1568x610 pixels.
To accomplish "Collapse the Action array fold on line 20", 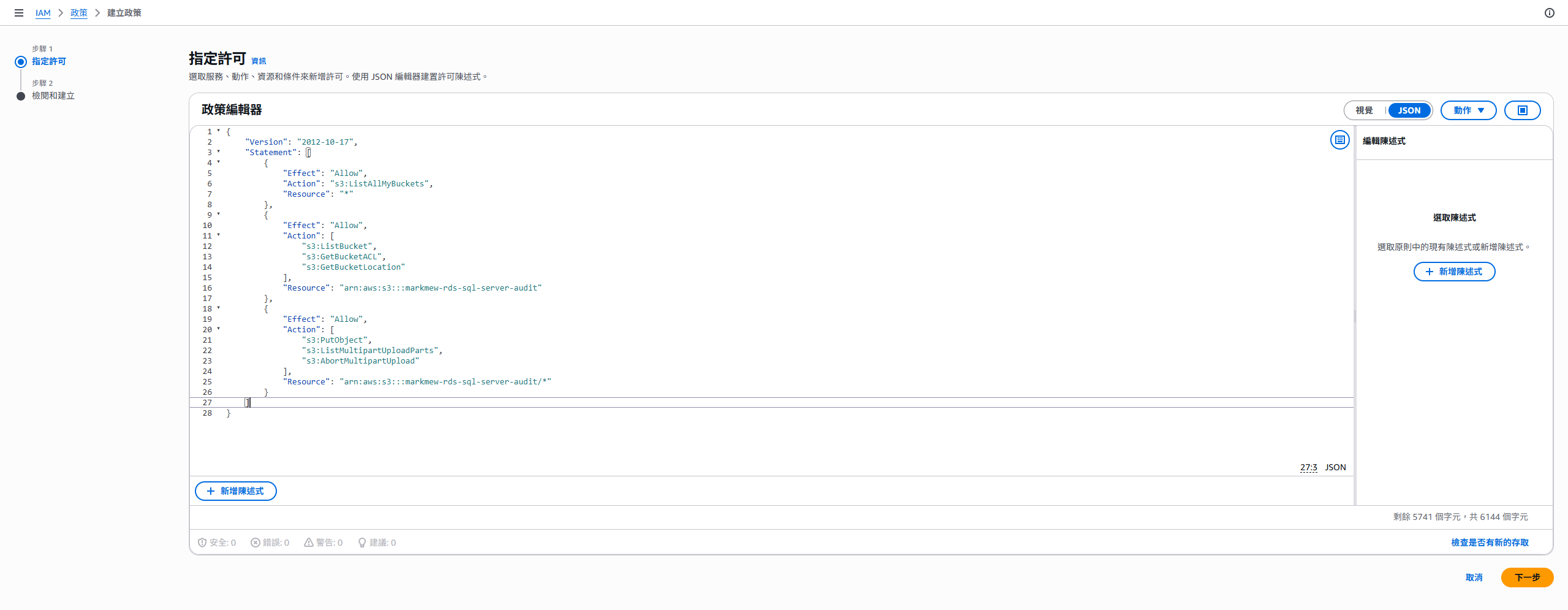I will pos(218,329).
